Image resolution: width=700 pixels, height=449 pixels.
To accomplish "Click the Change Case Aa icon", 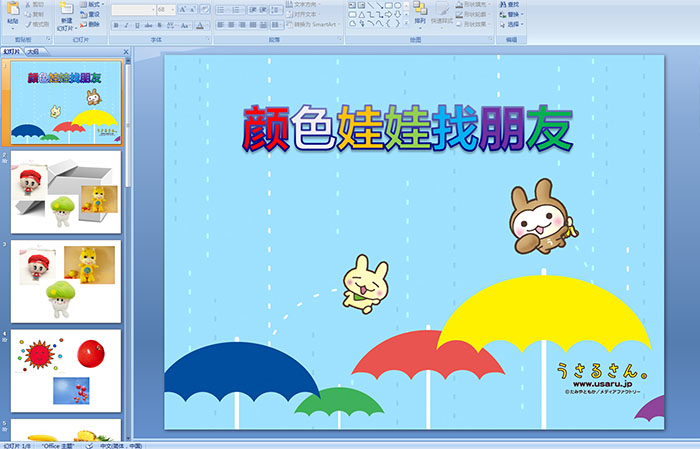I will tap(184, 25).
